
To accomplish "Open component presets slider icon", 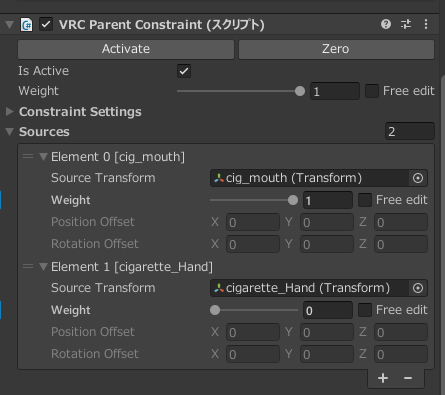I will click(406, 24).
